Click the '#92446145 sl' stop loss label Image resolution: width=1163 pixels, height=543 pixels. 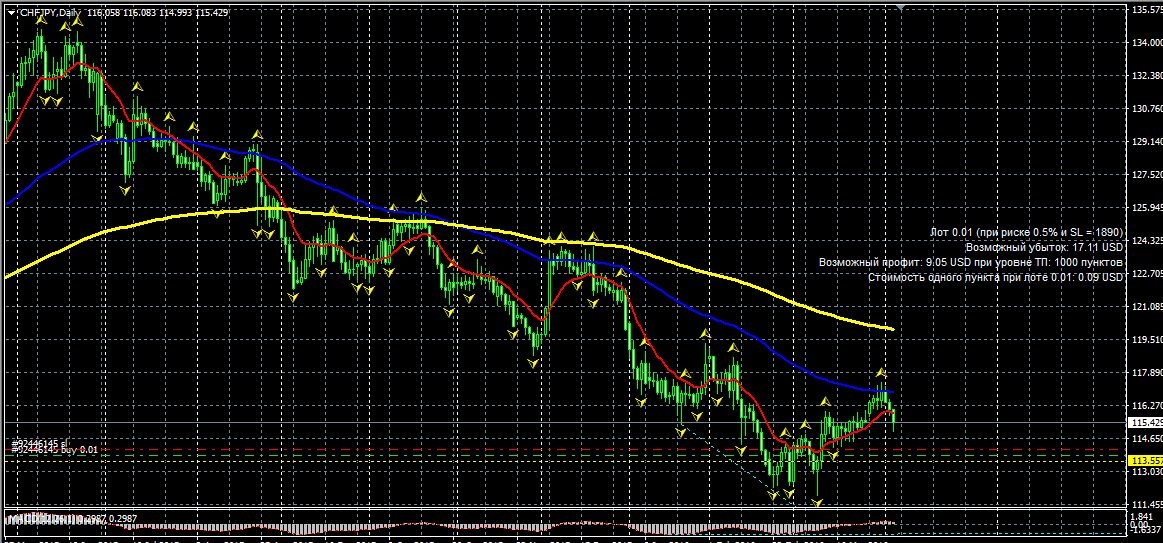coord(40,444)
